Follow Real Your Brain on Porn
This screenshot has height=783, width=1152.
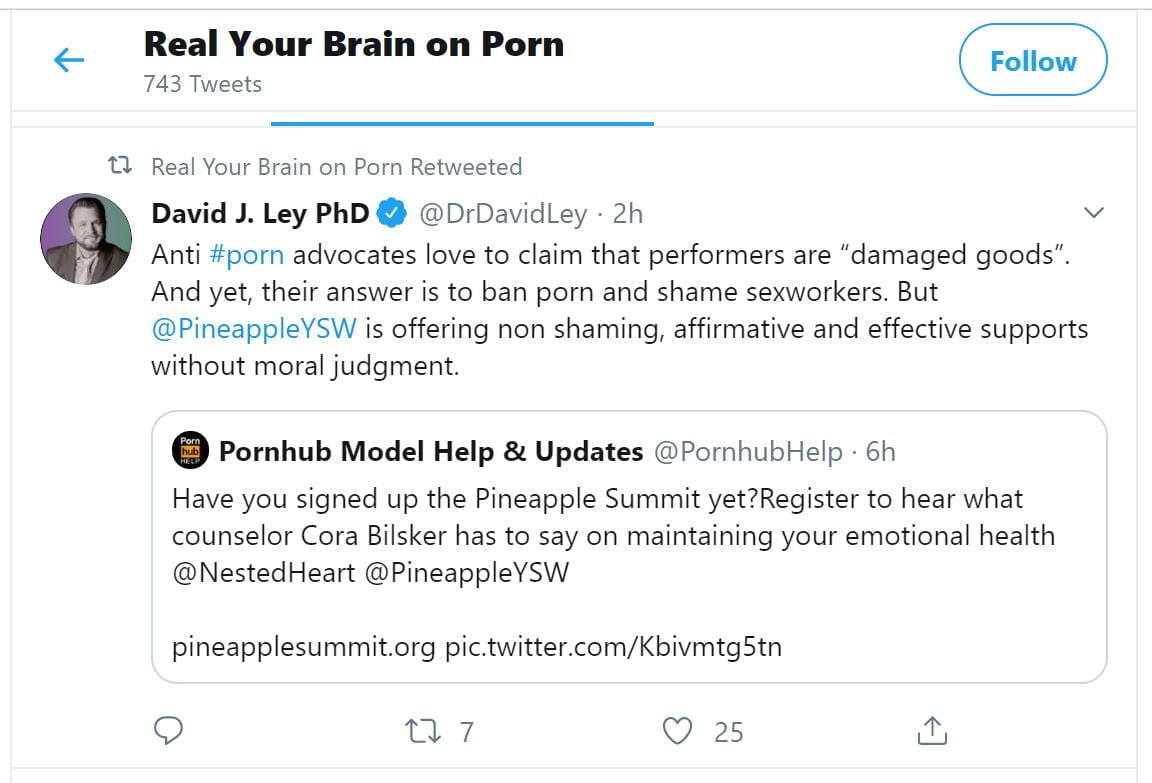coord(1033,61)
